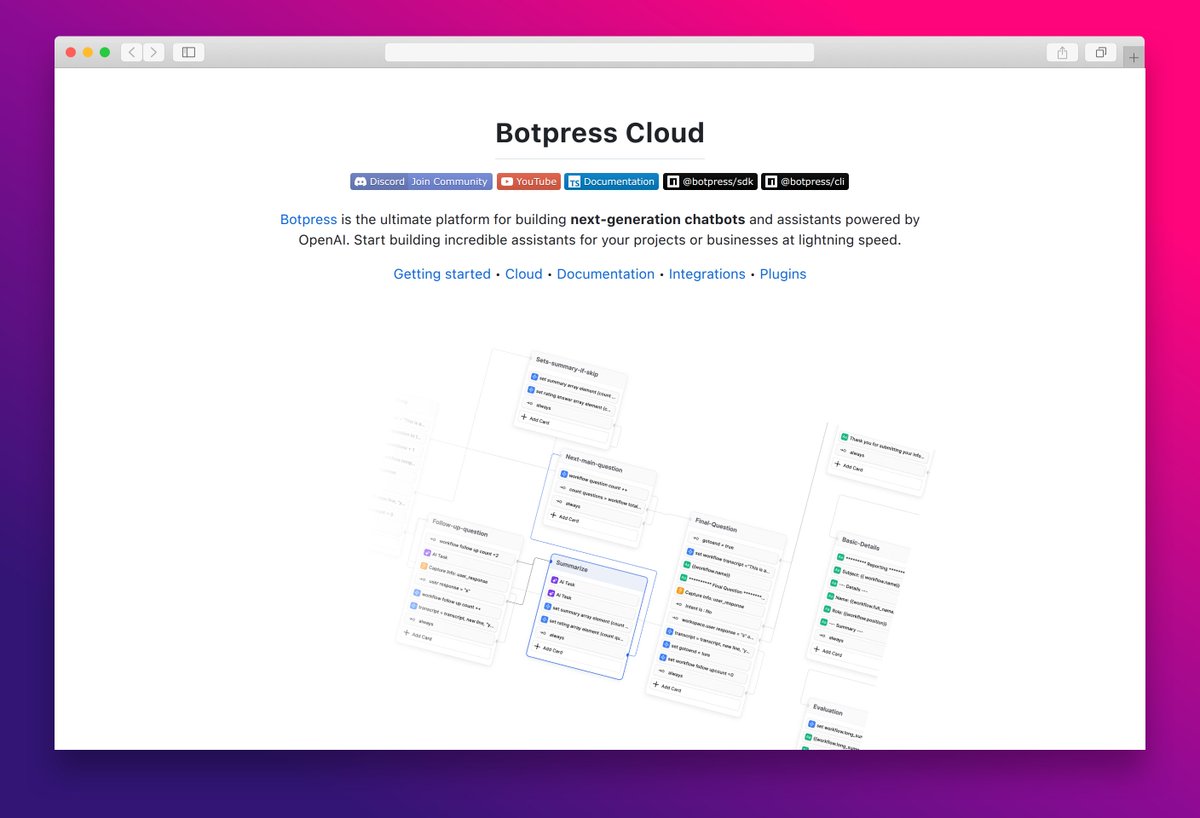Toggle the browser sidebar icon
This screenshot has width=1200, height=818.
[188, 52]
